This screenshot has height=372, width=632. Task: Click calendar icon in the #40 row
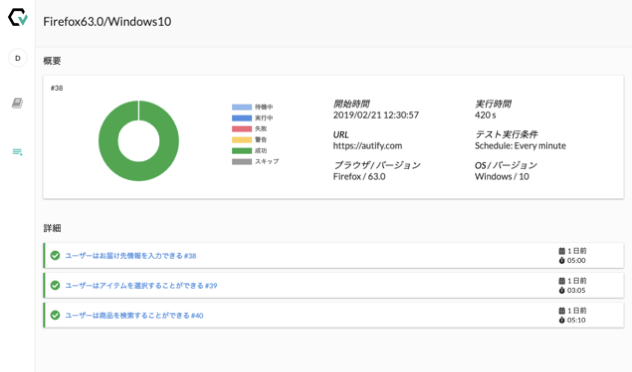point(561,310)
